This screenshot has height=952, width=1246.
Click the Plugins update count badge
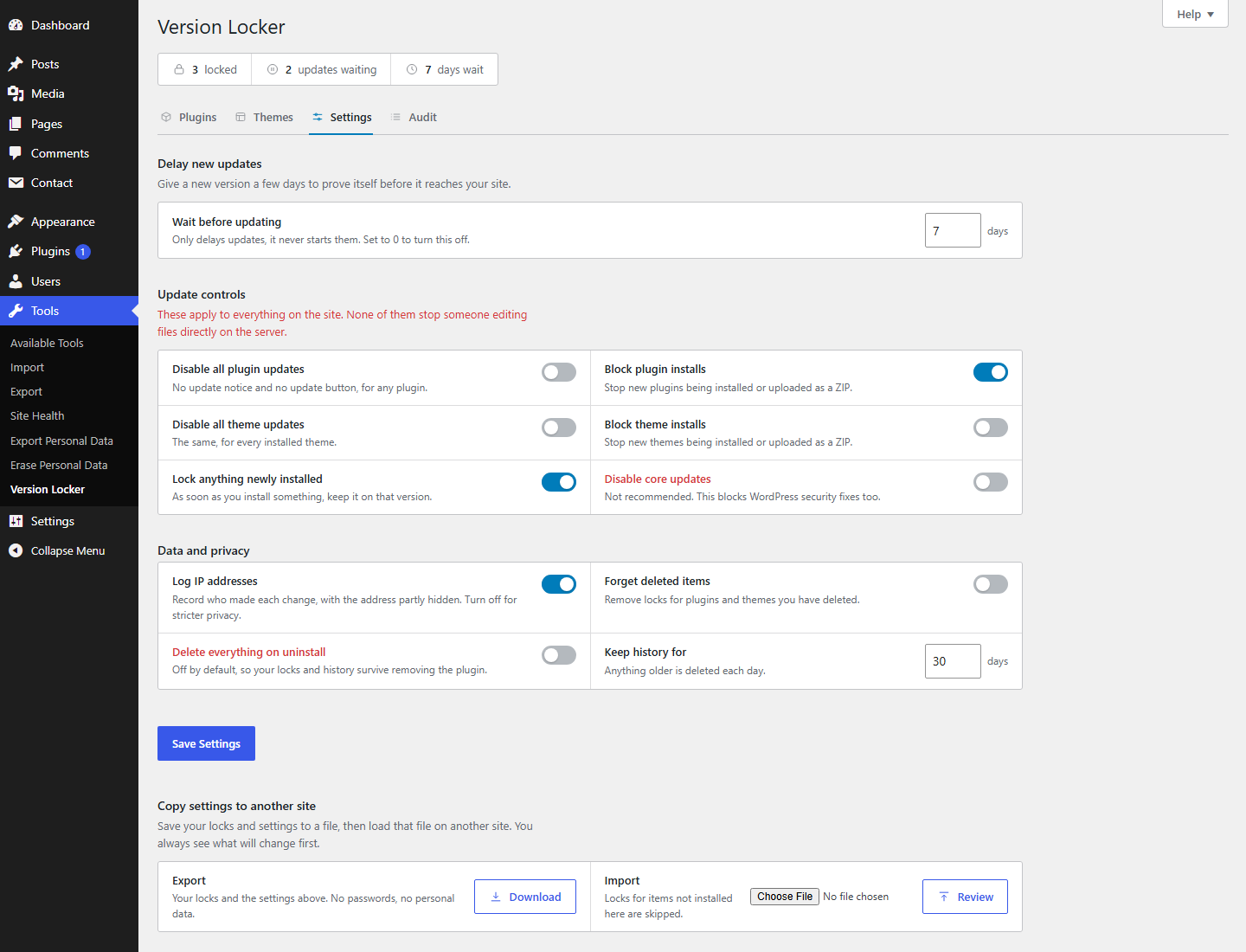[83, 252]
